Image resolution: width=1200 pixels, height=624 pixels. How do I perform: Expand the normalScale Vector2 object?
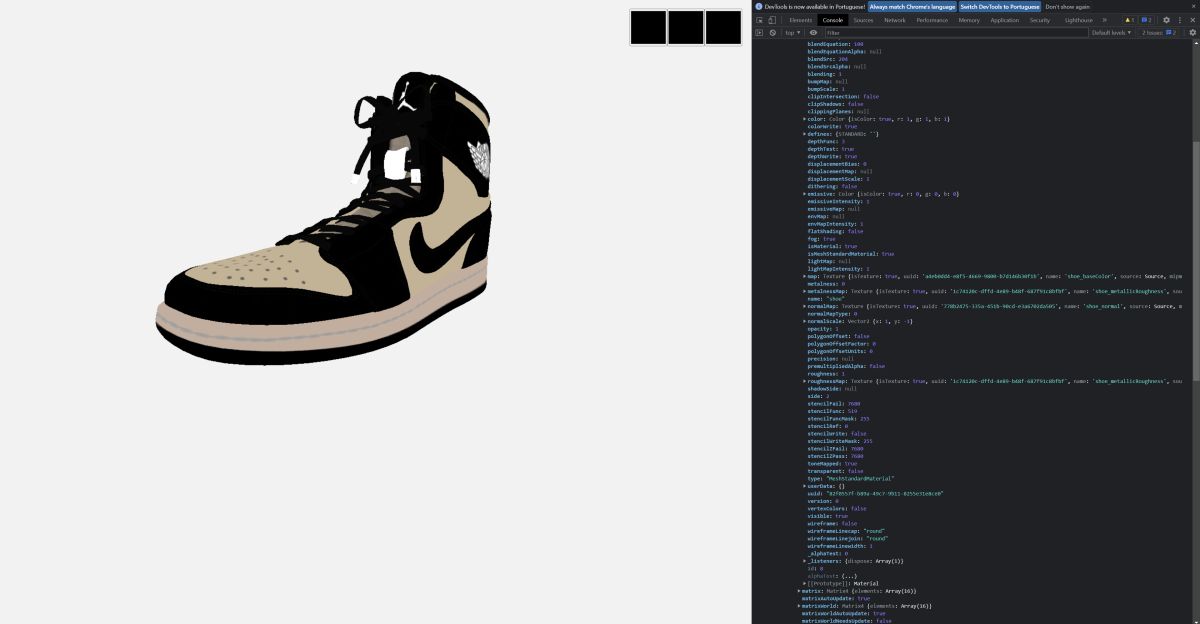[804, 321]
